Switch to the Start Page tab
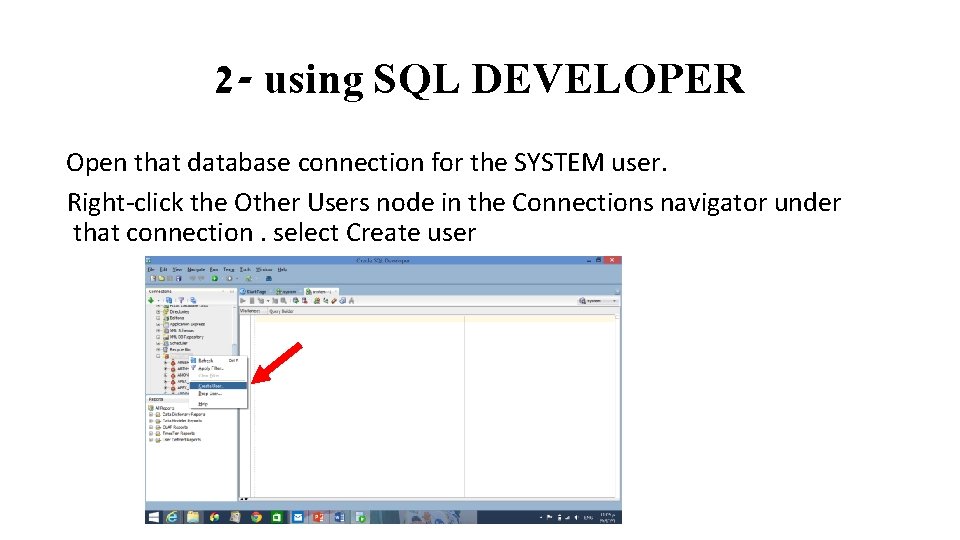The height and width of the screenshot is (540, 960). coord(254,291)
